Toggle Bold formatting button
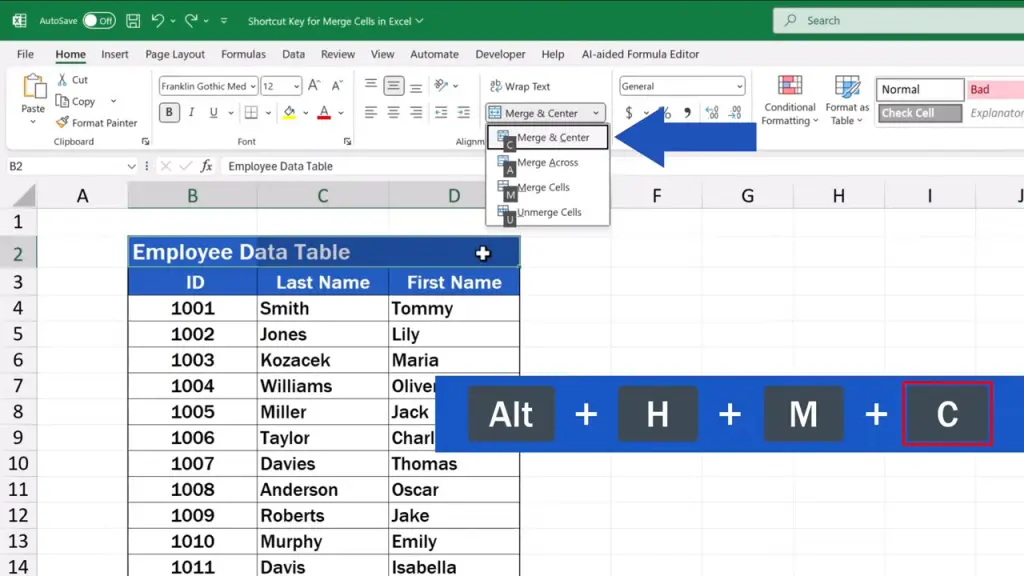This screenshot has width=1024, height=576. pyautogui.click(x=170, y=113)
